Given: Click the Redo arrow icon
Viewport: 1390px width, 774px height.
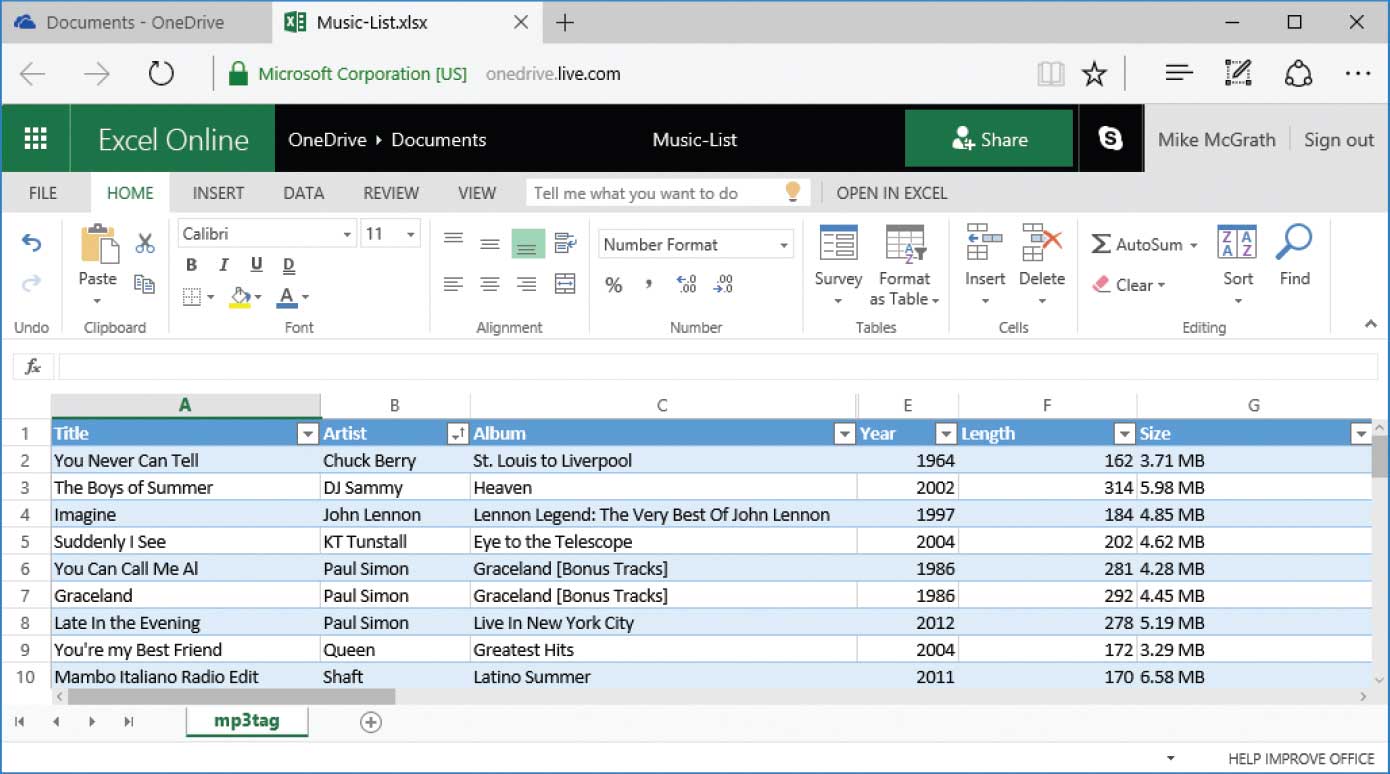Looking at the screenshot, I should point(32,284).
